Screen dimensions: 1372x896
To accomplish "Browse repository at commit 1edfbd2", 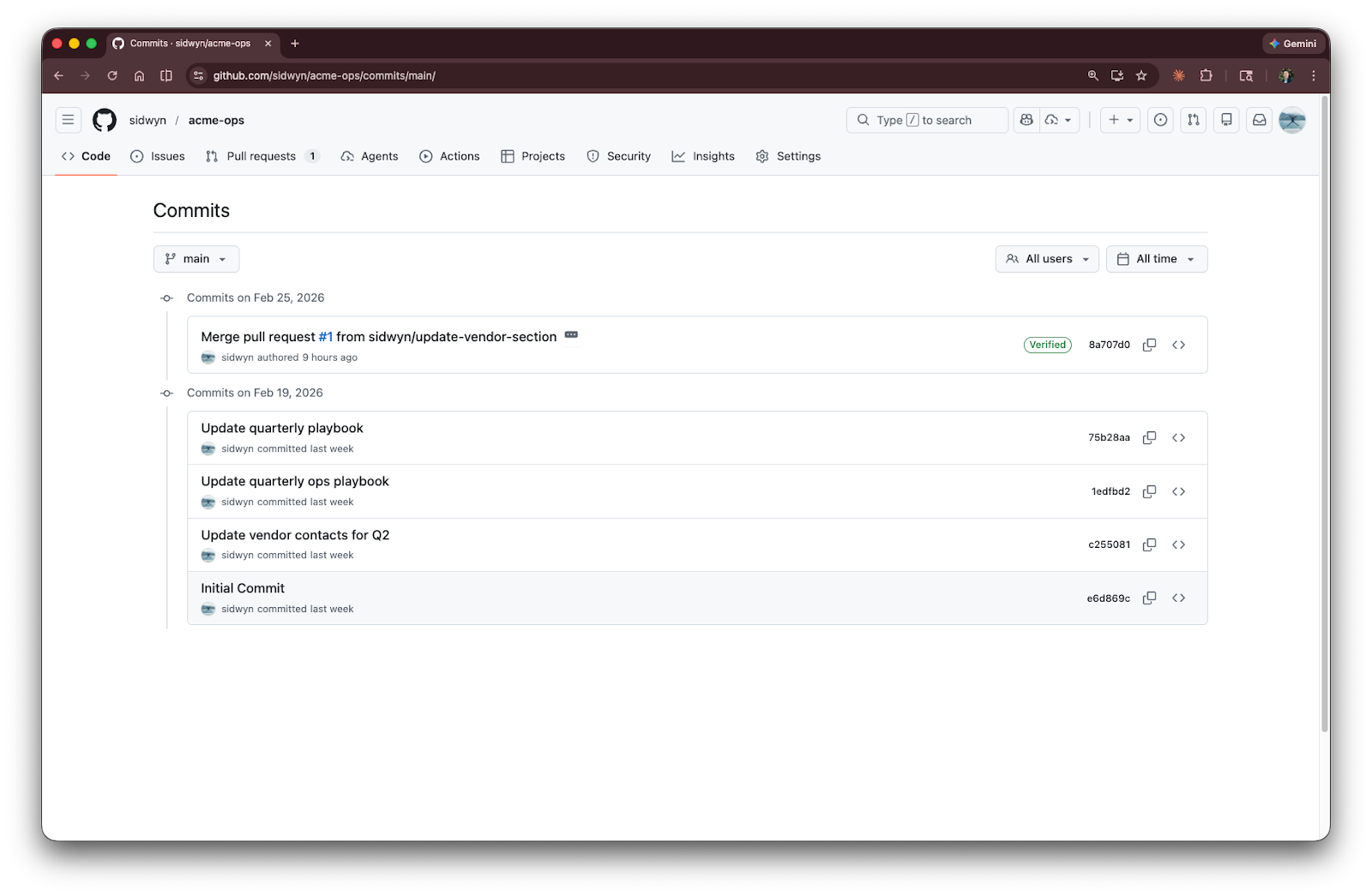I will (1178, 491).
